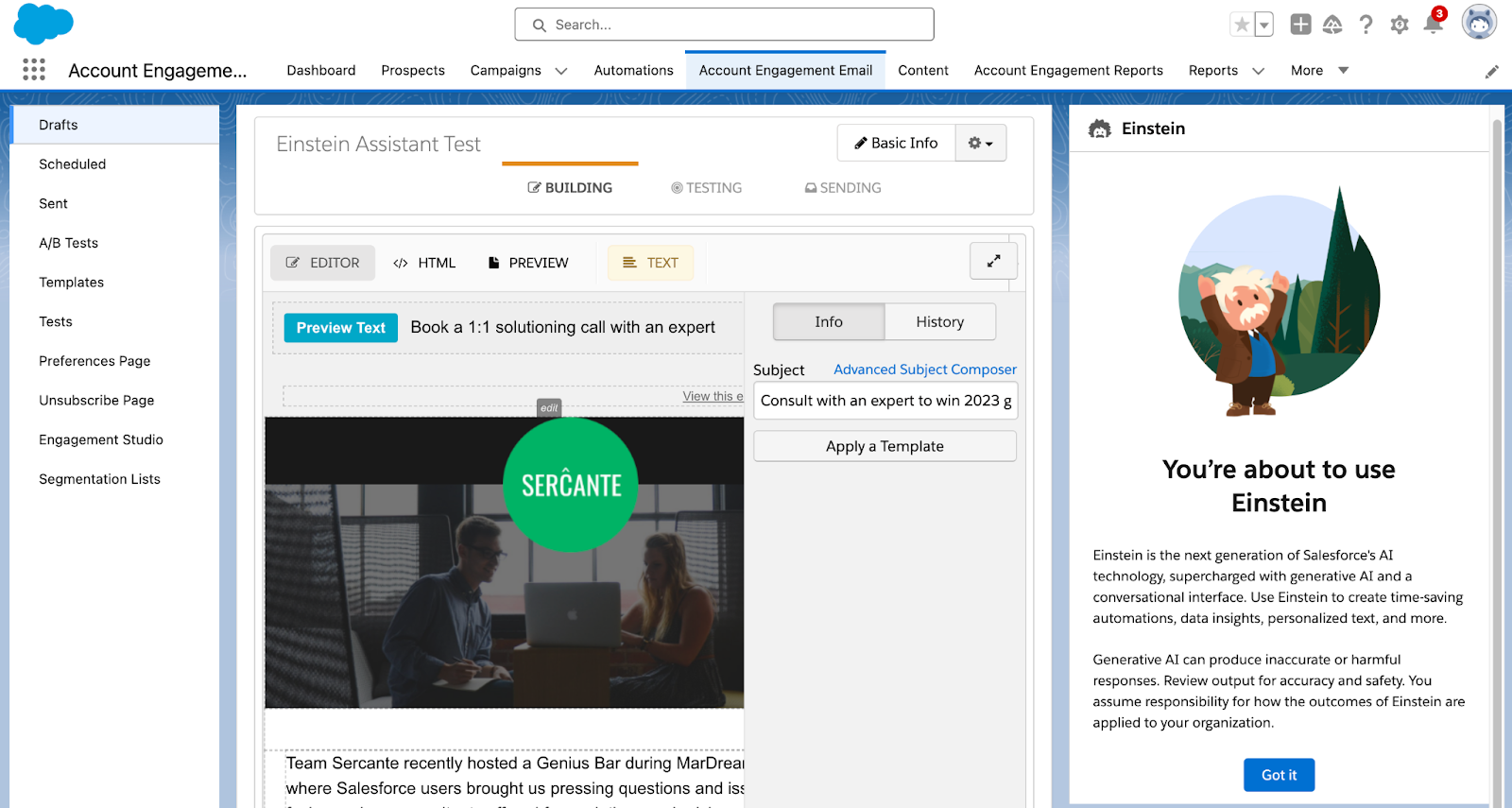Click the Got it button
This screenshot has height=808, width=1512.
tap(1279, 775)
